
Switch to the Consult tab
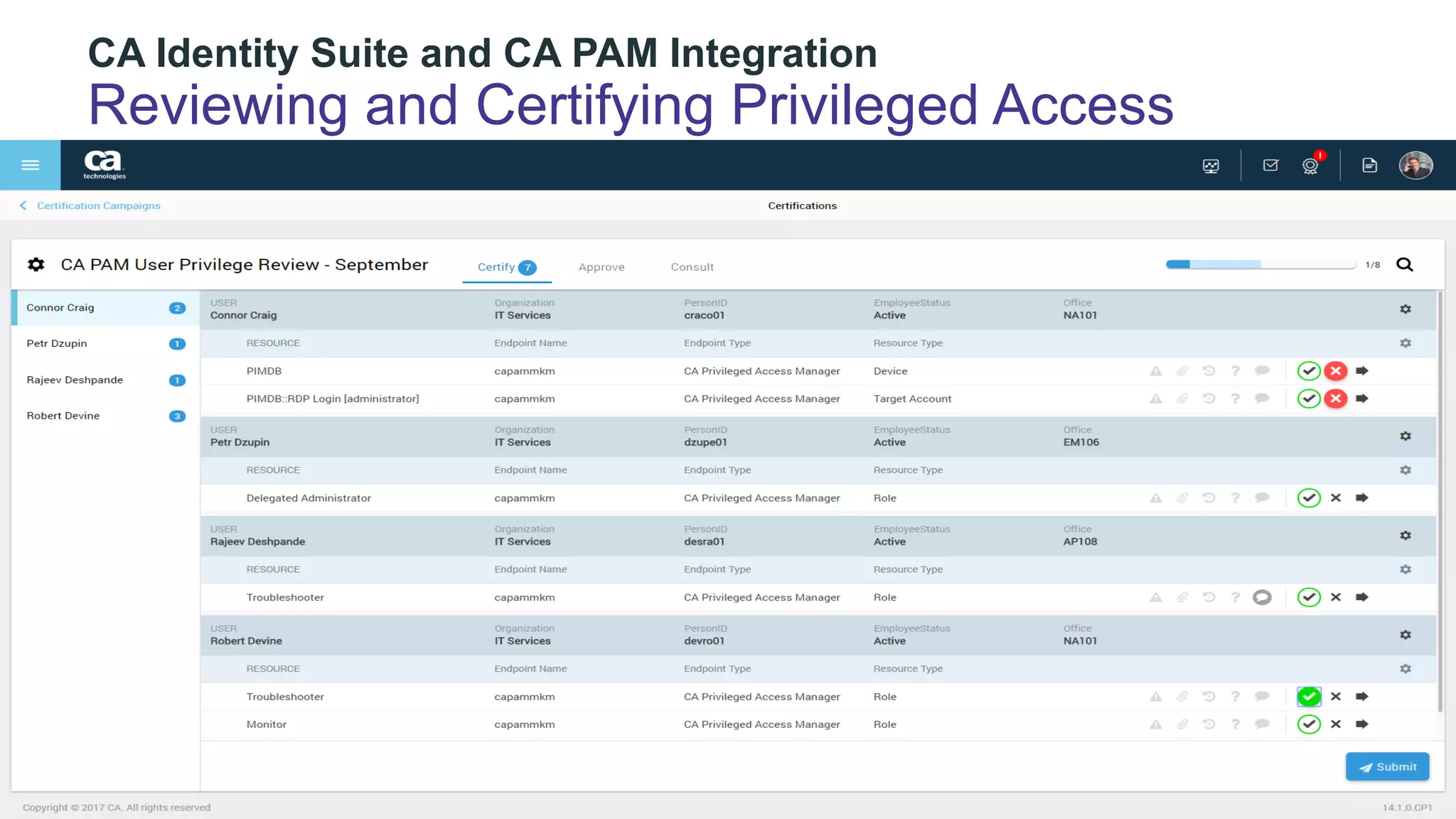(x=692, y=267)
